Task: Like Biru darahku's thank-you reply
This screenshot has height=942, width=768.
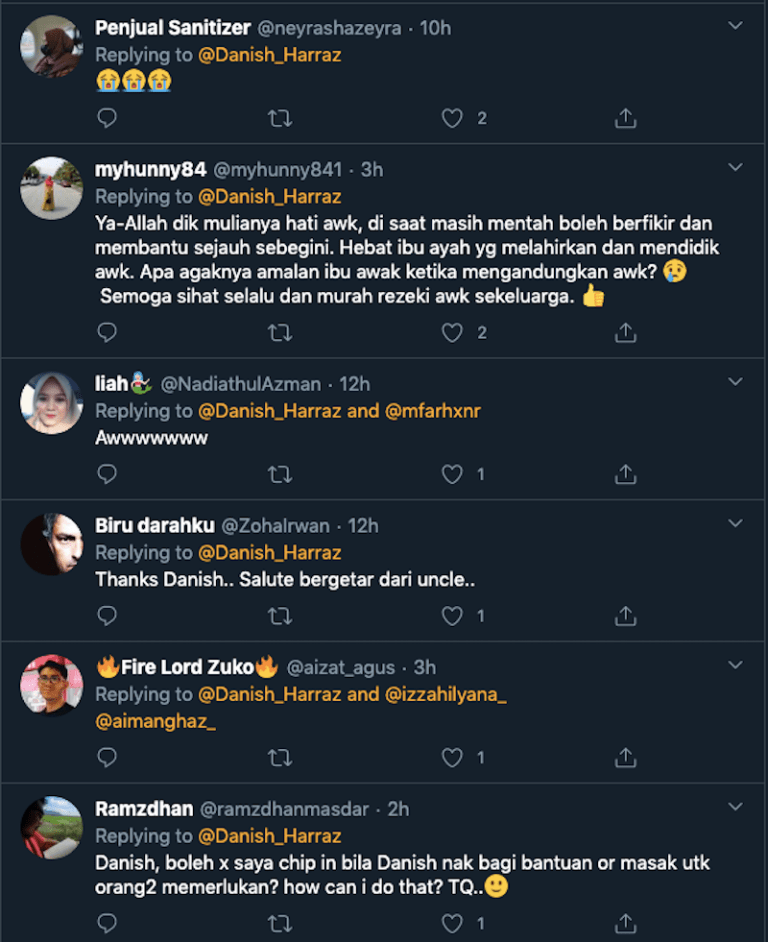Action: point(450,611)
